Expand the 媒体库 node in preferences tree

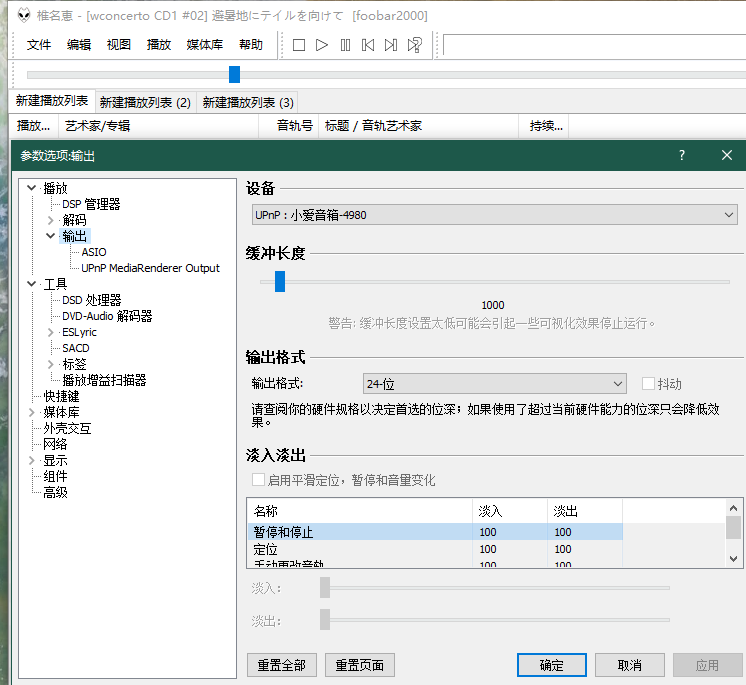coord(33,412)
